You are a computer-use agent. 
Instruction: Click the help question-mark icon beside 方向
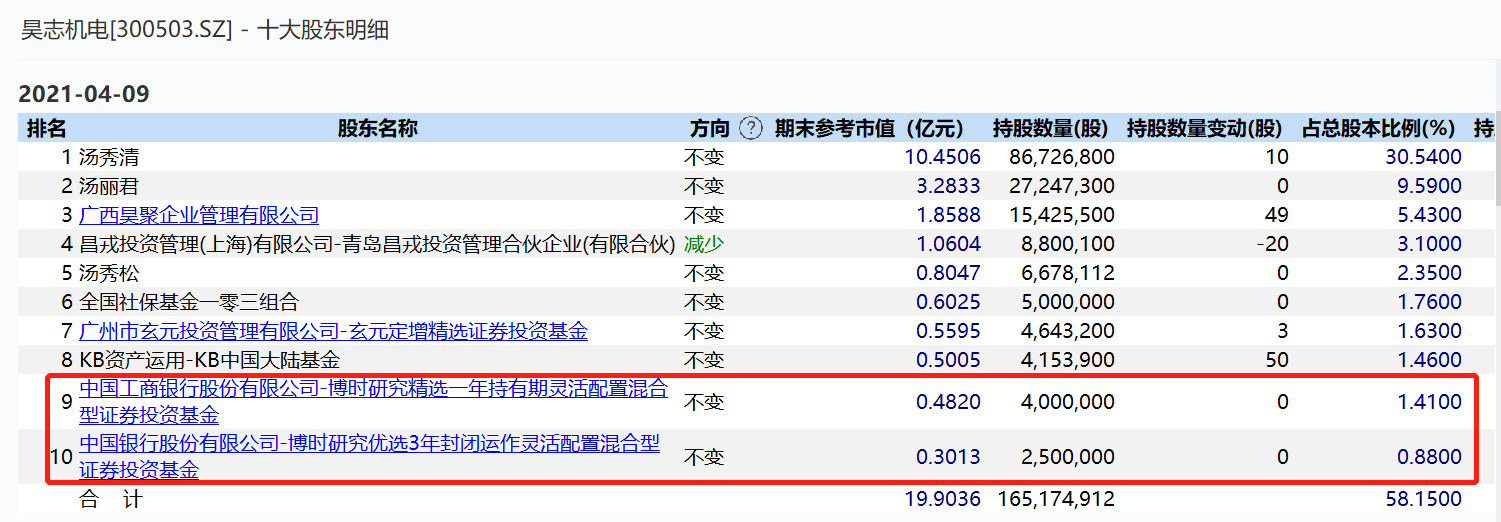point(751,128)
